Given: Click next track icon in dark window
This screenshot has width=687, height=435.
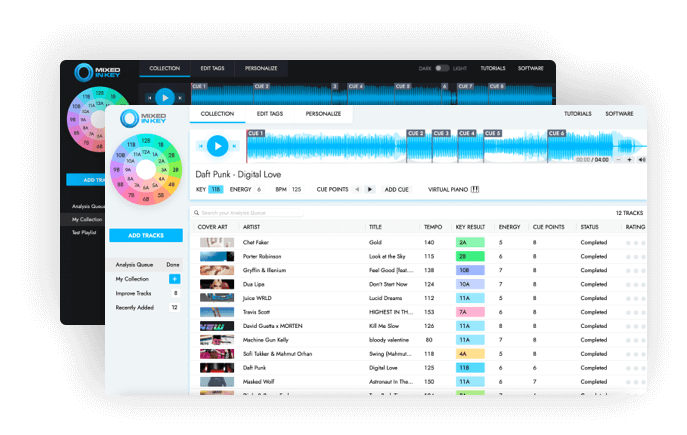Looking at the screenshot, I should [x=180, y=98].
